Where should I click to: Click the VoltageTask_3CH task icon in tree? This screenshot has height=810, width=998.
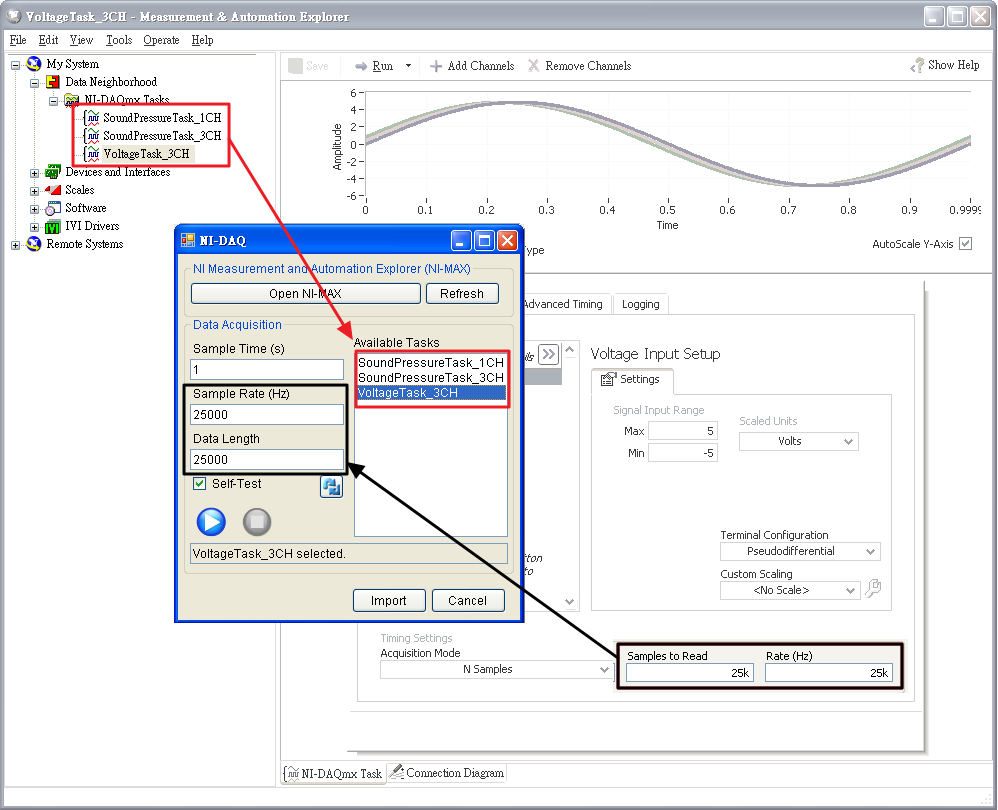point(93,153)
